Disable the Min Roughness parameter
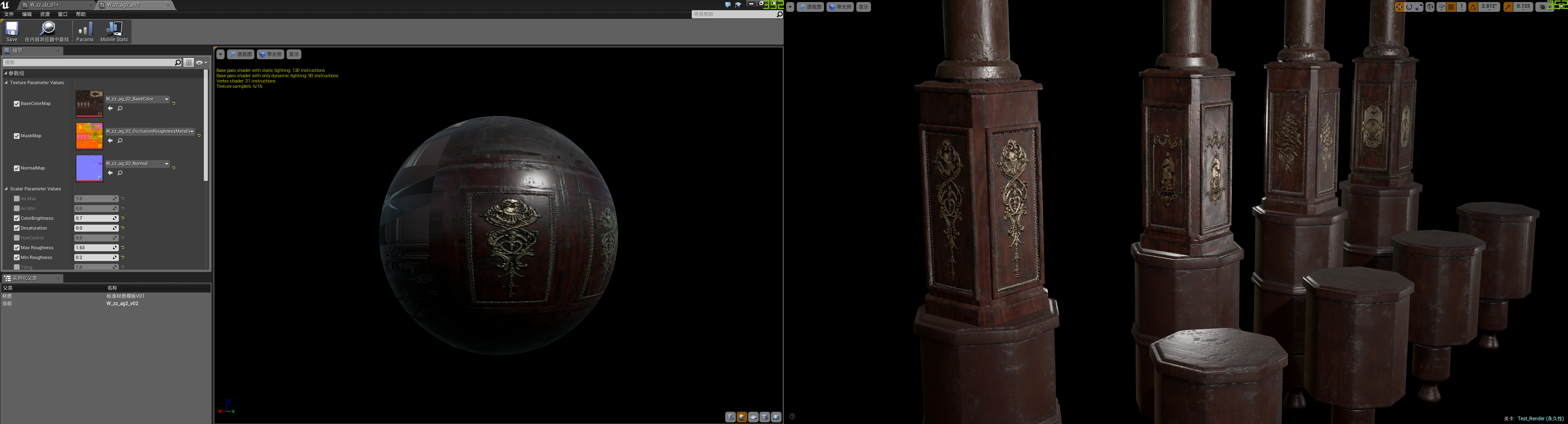The height and width of the screenshot is (424, 1568). pos(16,257)
